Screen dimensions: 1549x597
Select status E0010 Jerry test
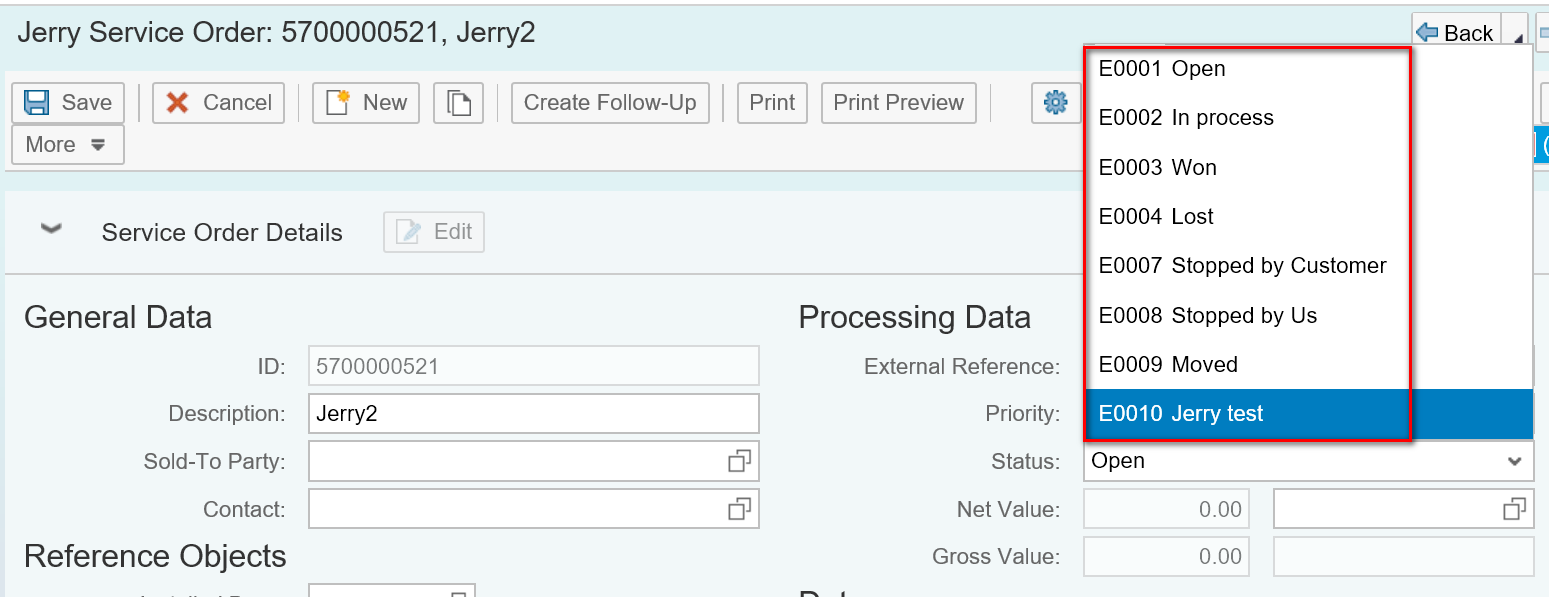point(1308,414)
